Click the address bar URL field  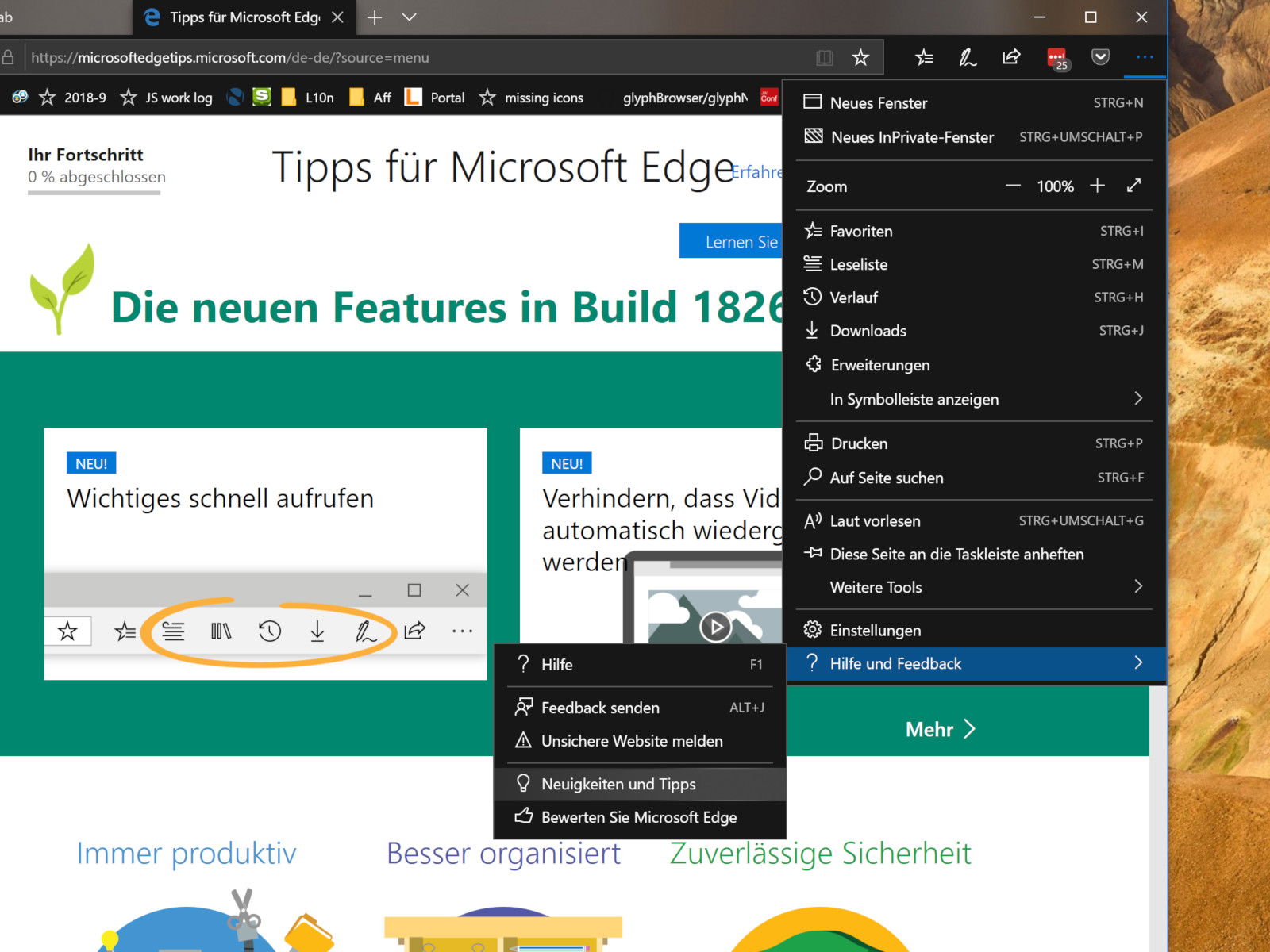pos(421,57)
